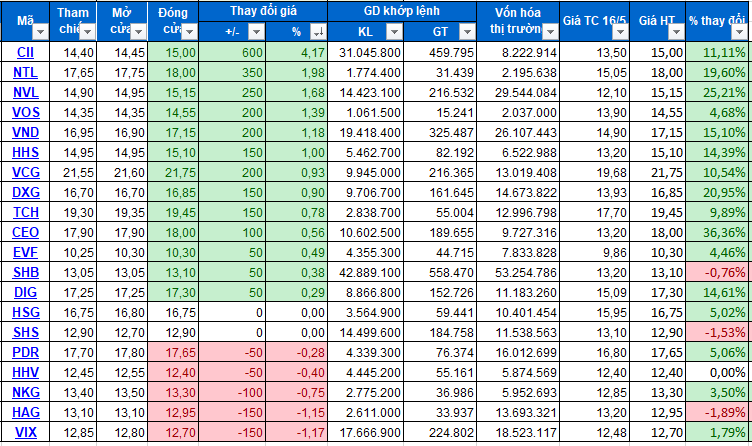Open the Giá TC 16/5 filter dropdown

click(620, 32)
